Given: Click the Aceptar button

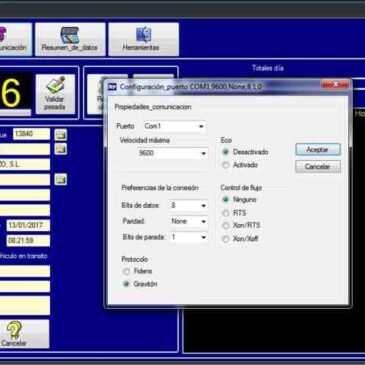Looking at the screenshot, I should (318, 150).
